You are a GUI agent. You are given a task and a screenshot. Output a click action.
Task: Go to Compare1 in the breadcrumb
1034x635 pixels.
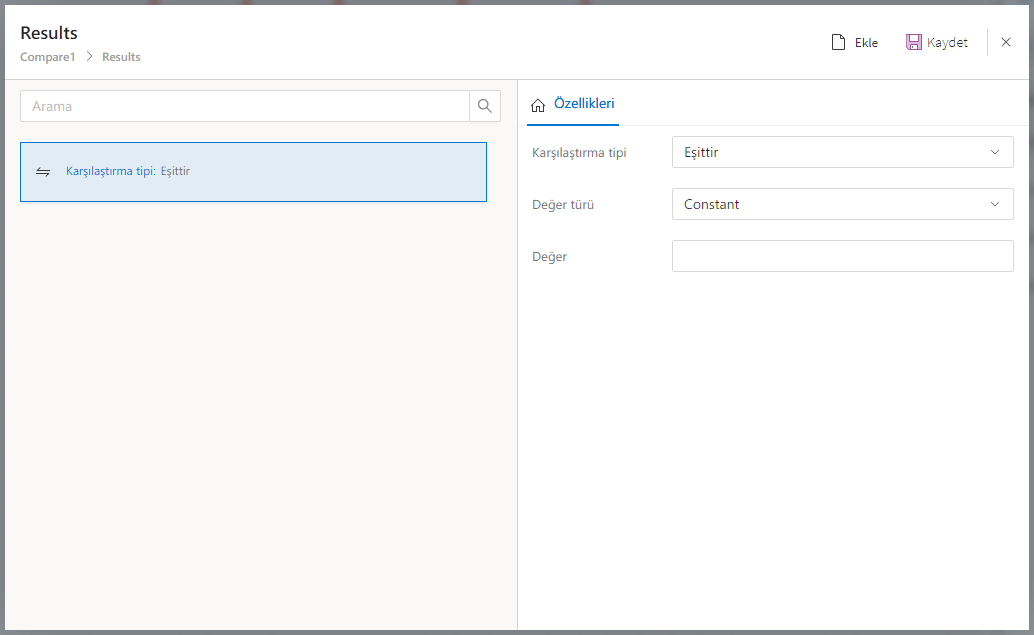(48, 57)
